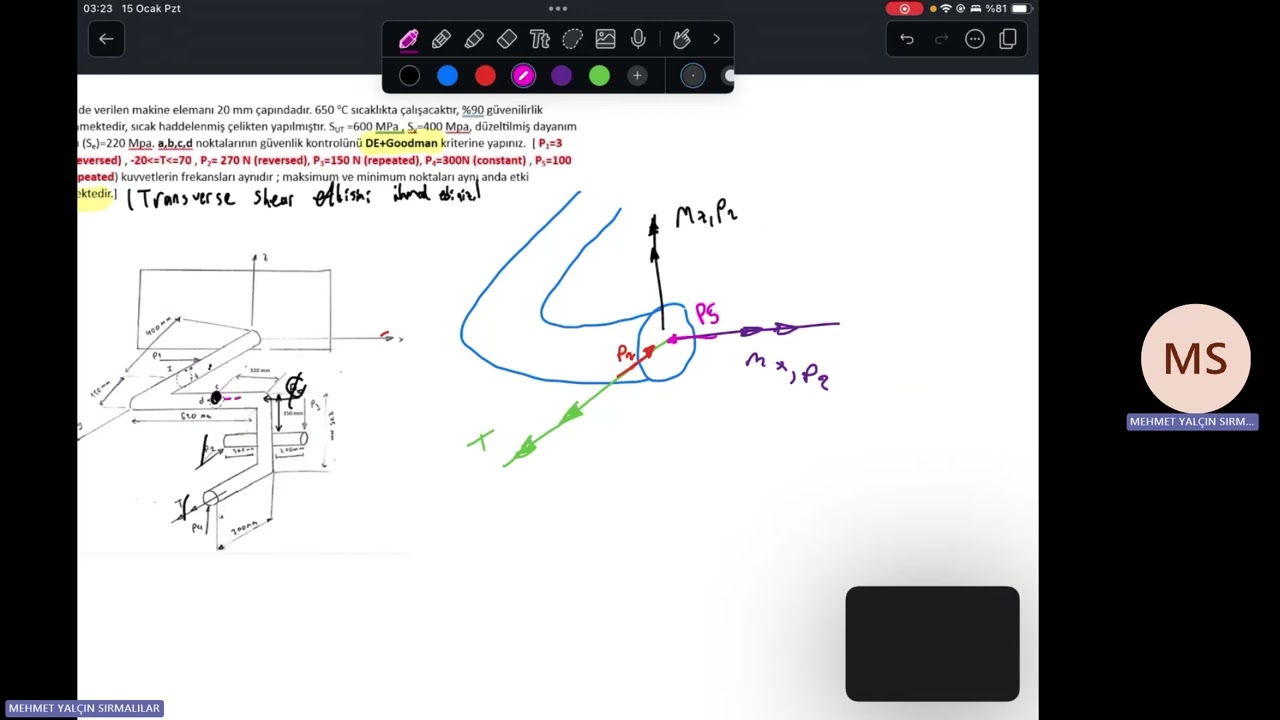Open the pages overview icon

point(1008,39)
